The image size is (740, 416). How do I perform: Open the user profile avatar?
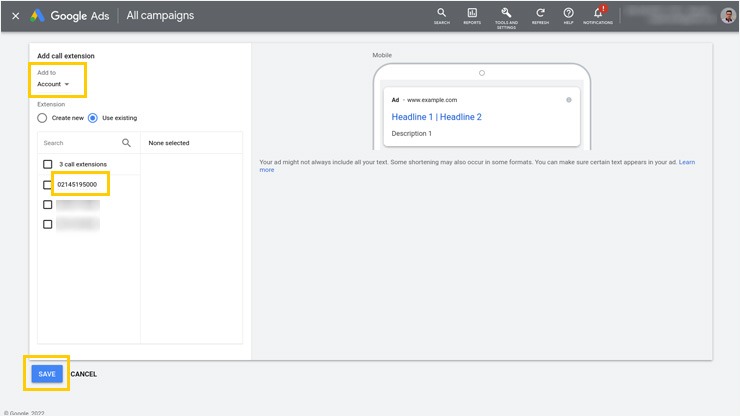point(727,16)
